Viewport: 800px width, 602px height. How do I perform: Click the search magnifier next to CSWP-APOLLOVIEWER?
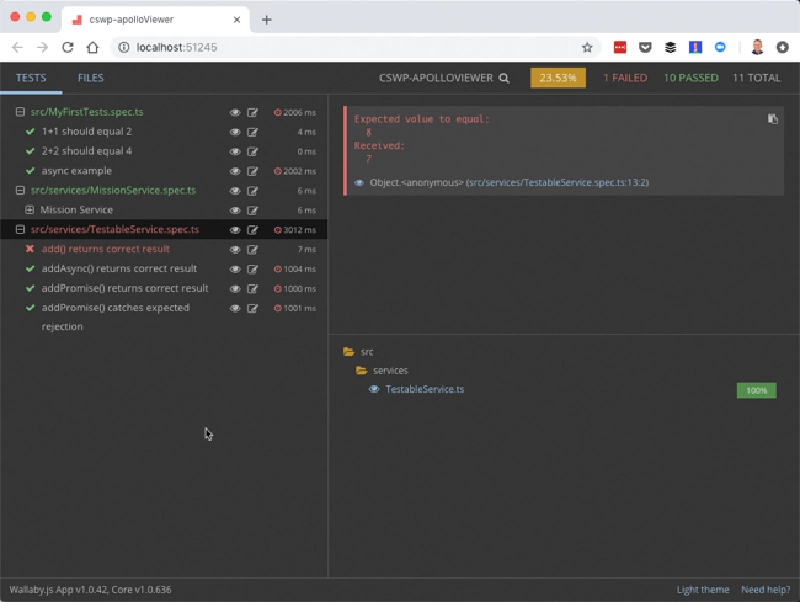[x=504, y=77]
